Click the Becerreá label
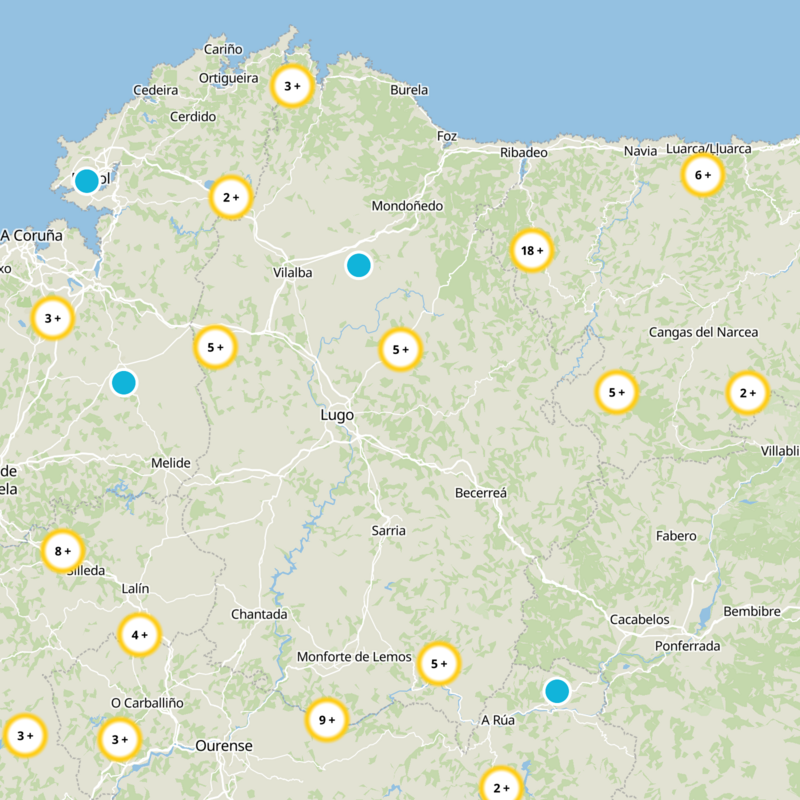This screenshot has width=800, height=800. pos(481,493)
